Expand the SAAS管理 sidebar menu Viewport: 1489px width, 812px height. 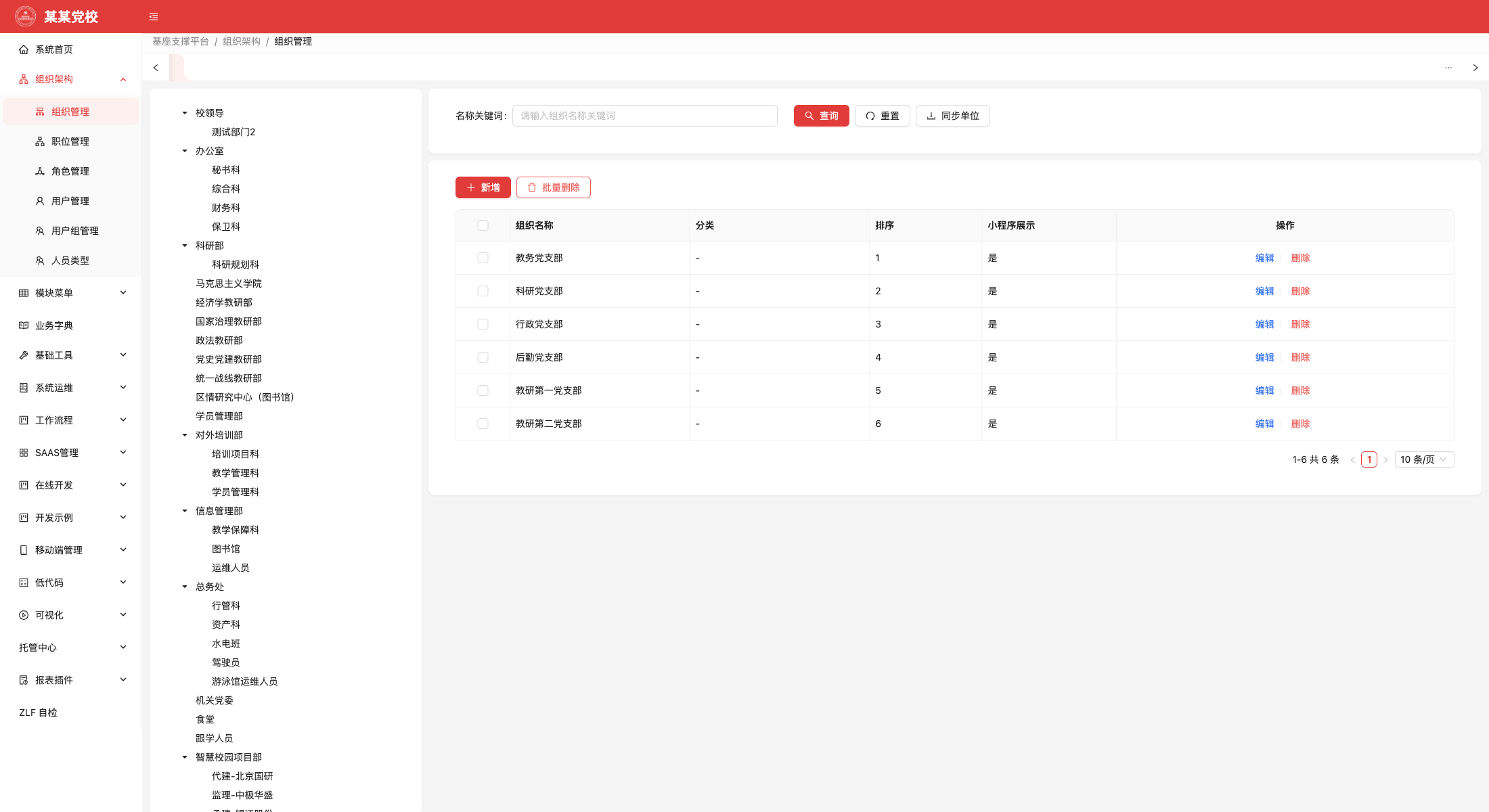(x=123, y=453)
